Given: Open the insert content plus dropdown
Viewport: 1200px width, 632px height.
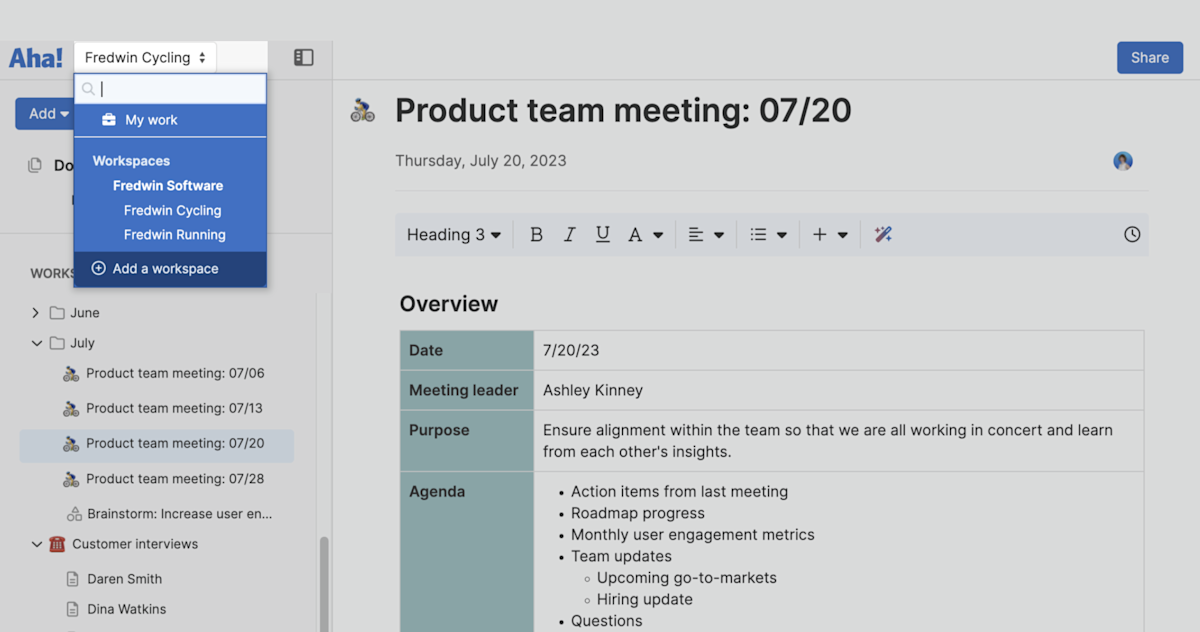Looking at the screenshot, I should click(828, 234).
